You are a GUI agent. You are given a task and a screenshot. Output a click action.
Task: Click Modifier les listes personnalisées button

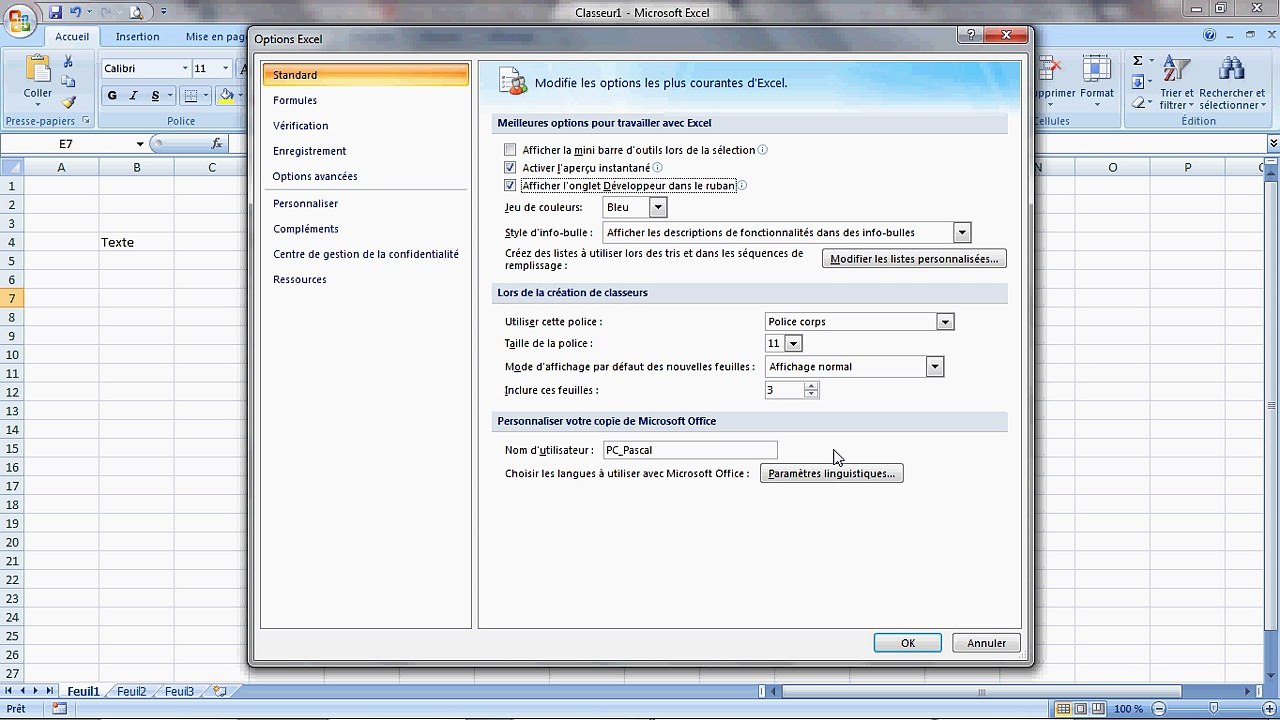pos(914,259)
